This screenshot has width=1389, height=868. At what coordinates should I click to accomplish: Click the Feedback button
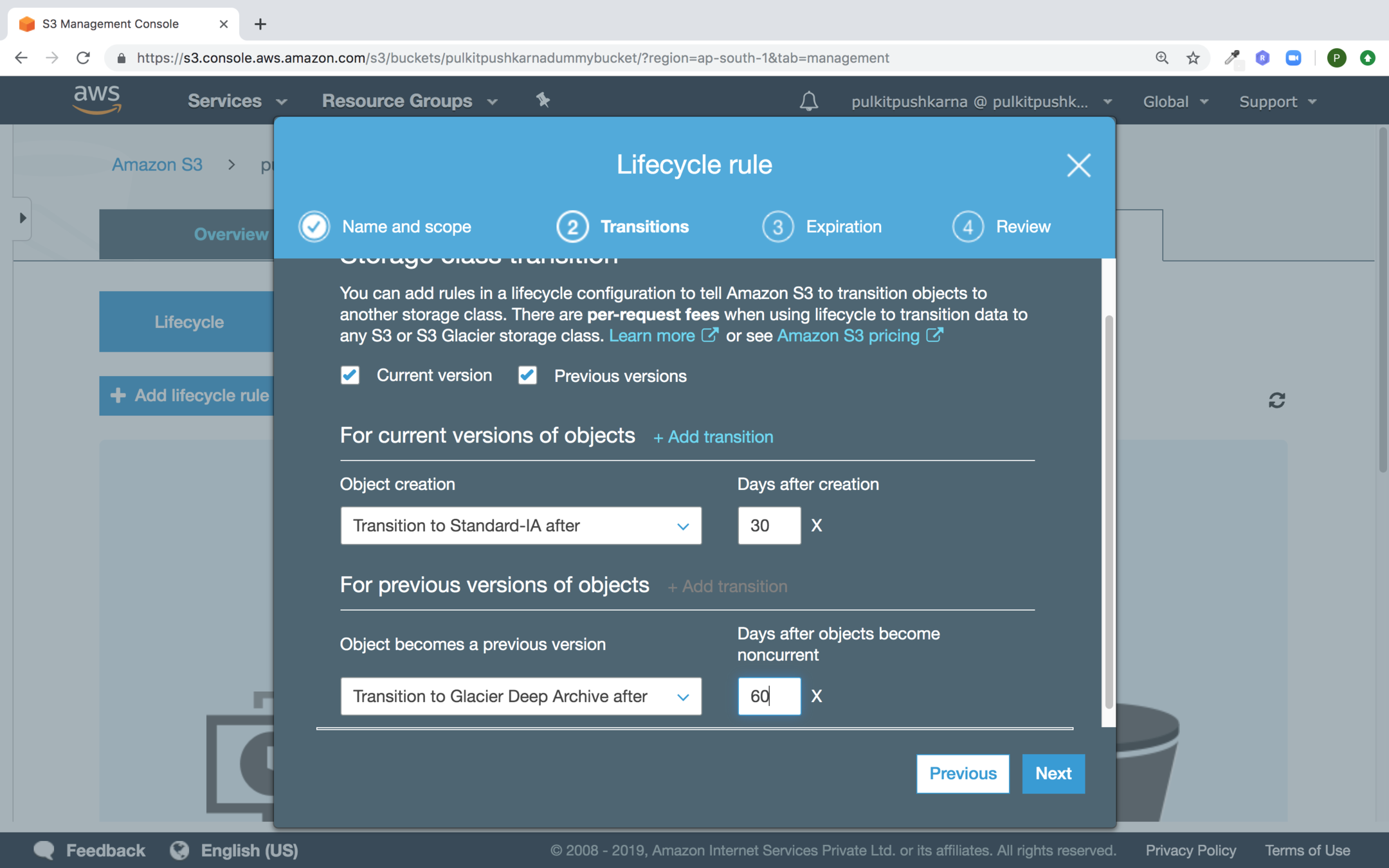tap(105, 850)
